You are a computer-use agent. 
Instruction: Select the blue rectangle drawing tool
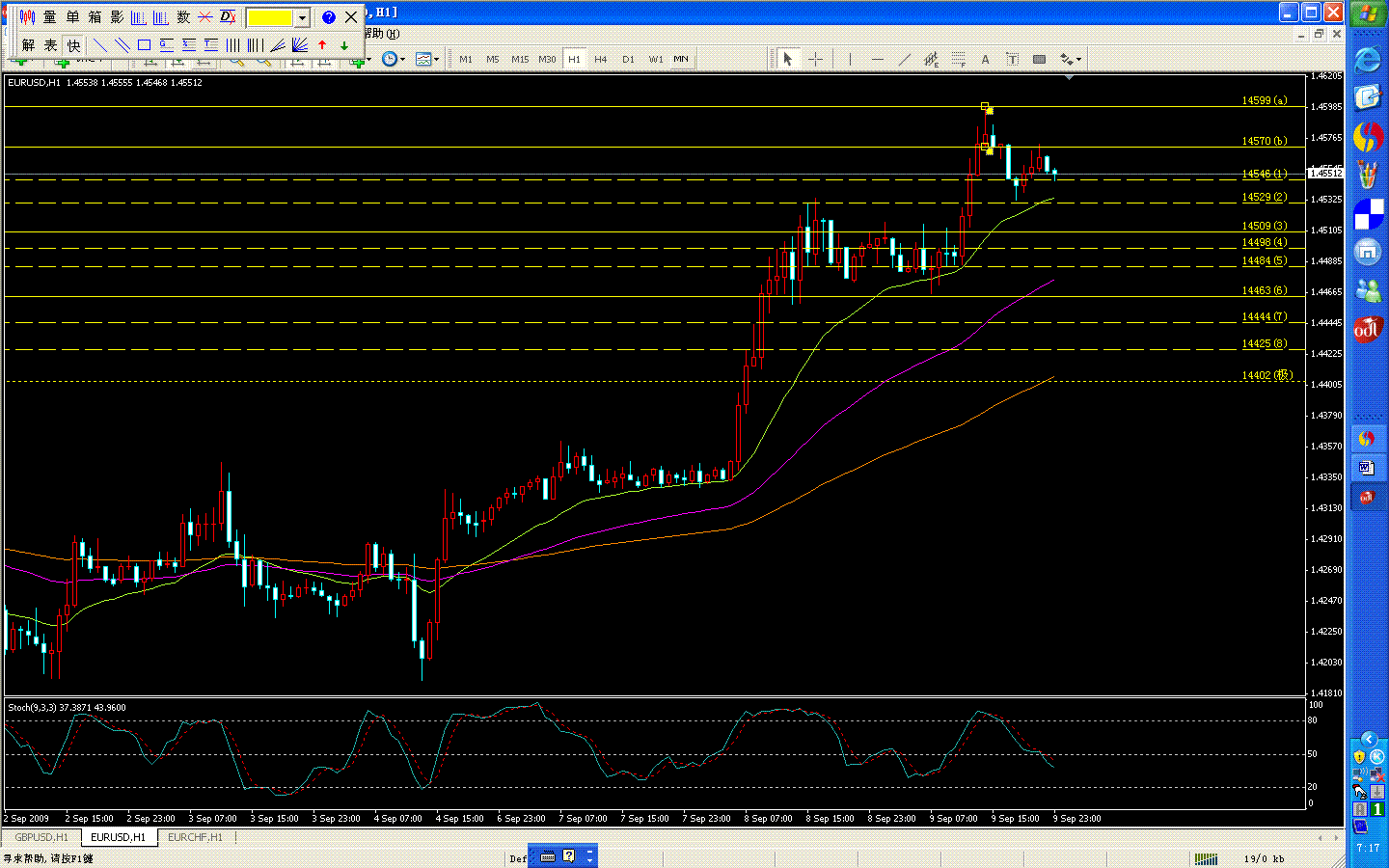click(x=144, y=45)
